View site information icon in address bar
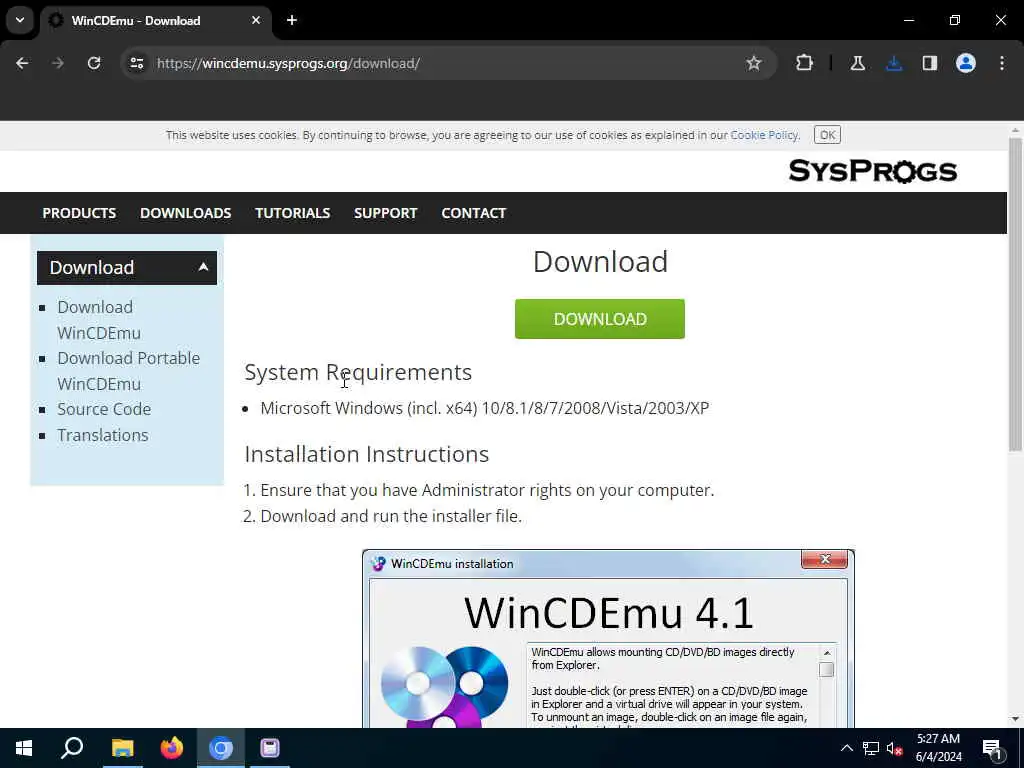1024x768 pixels. [x=136, y=63]
